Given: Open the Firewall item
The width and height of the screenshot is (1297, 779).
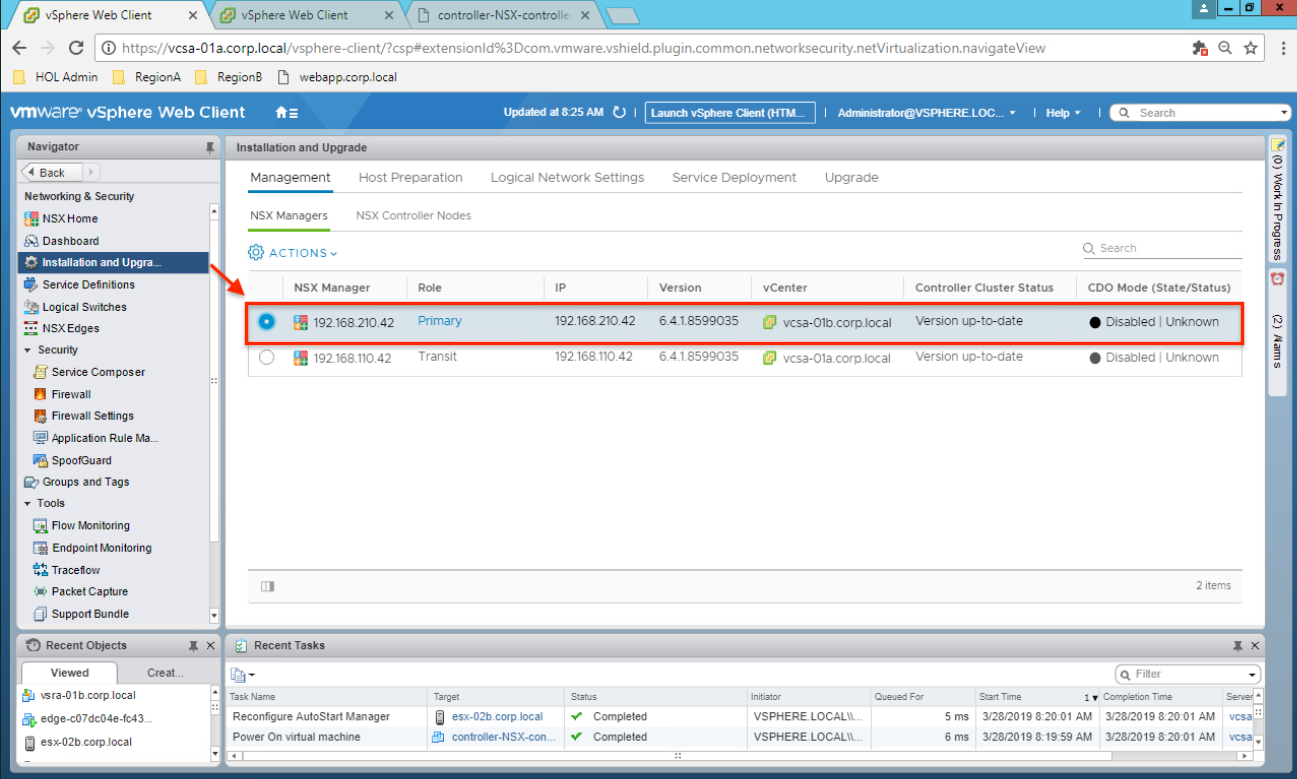Looking at the screenshot, I should coord(71,394).
